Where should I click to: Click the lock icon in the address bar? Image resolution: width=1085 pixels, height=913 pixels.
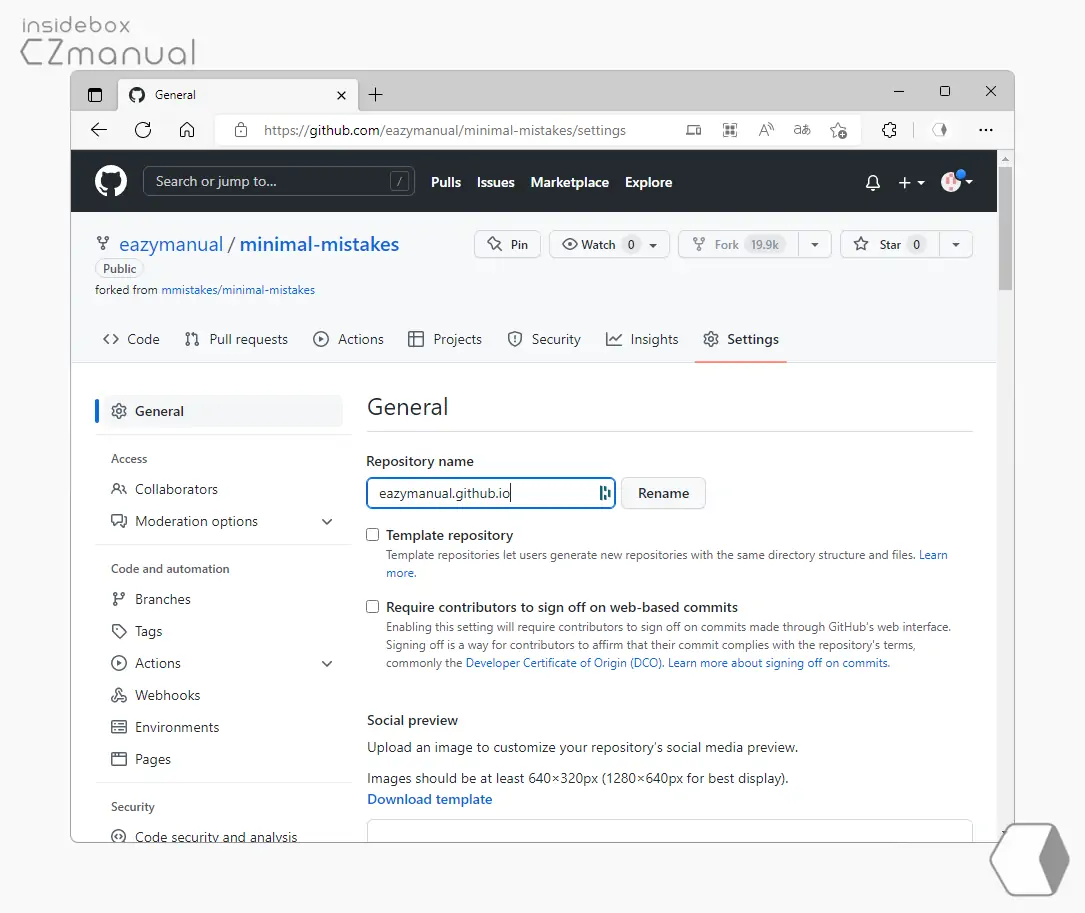point(241,130)
